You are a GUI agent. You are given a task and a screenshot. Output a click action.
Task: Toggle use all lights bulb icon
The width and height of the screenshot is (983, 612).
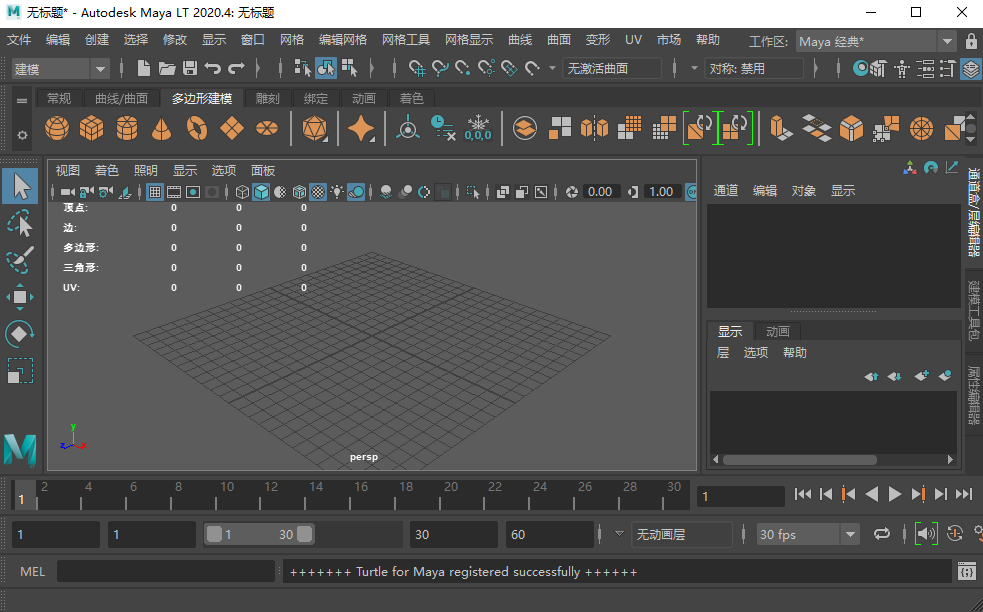click(x=337, y=192)
